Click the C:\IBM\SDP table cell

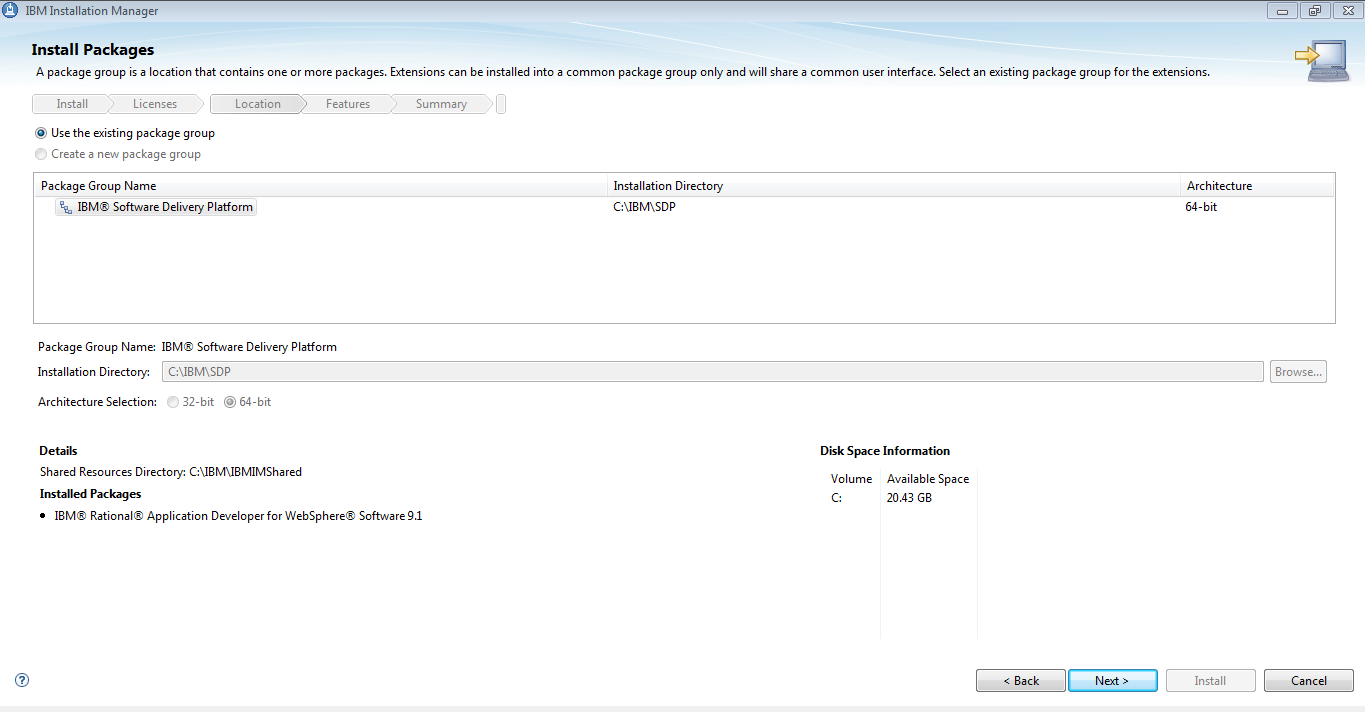point(643,208)
